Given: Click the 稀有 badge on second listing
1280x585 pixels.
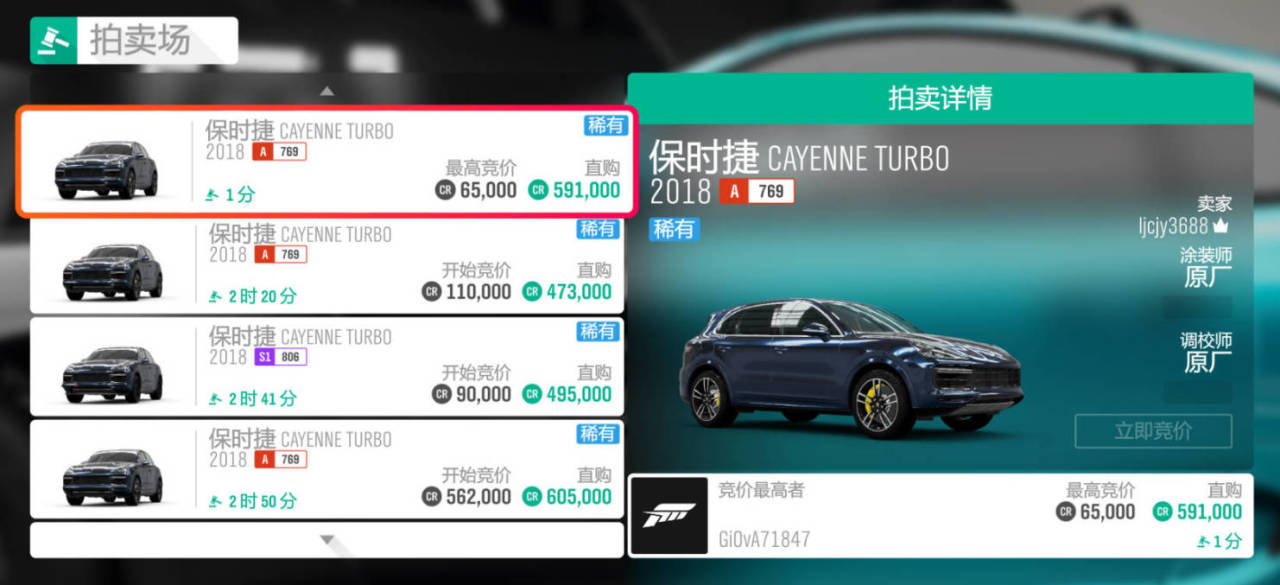Looking at the screenshot, I should coord(597,229).
